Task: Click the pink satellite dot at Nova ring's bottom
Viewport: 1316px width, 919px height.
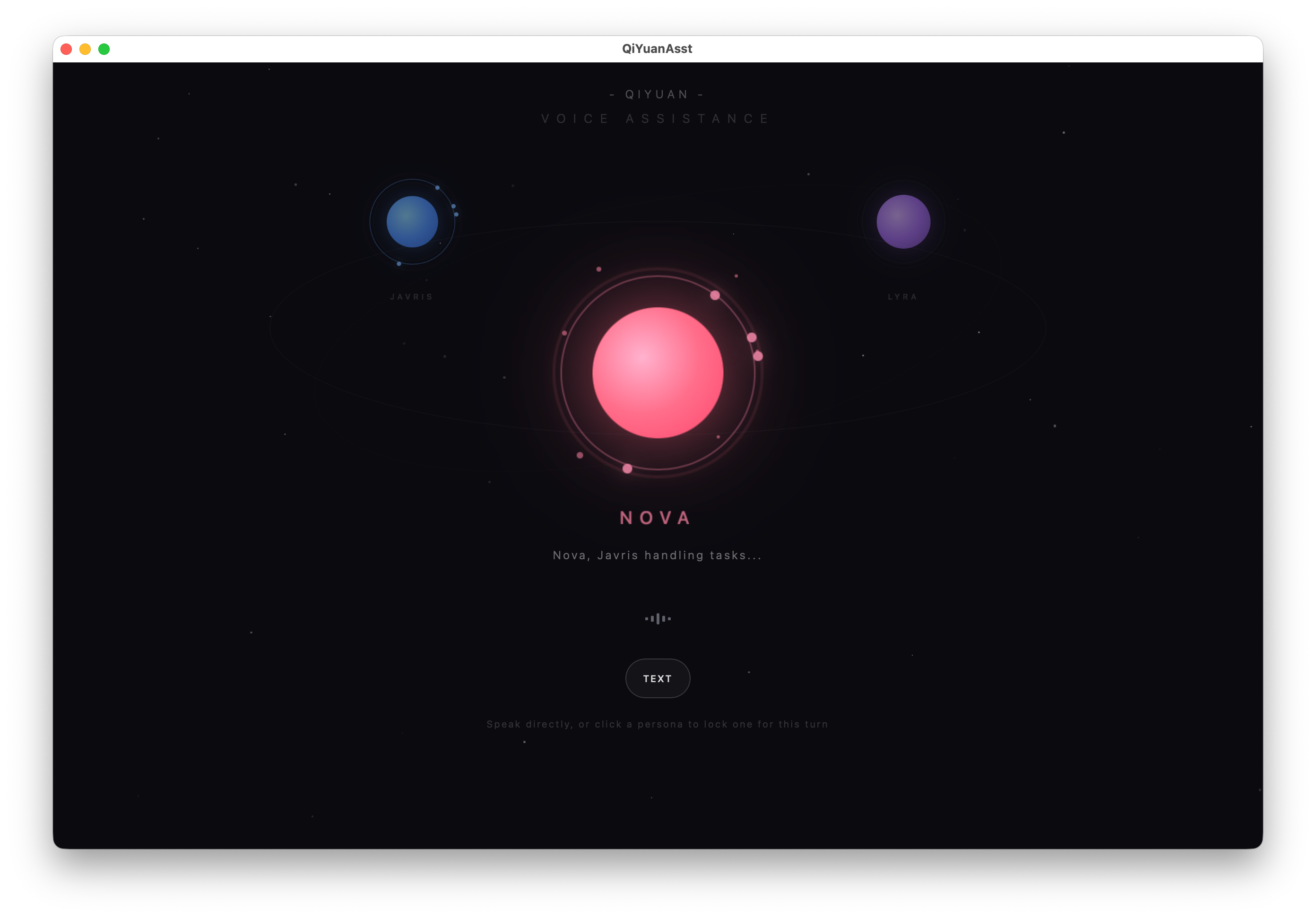Action: (x=627, y=469)
